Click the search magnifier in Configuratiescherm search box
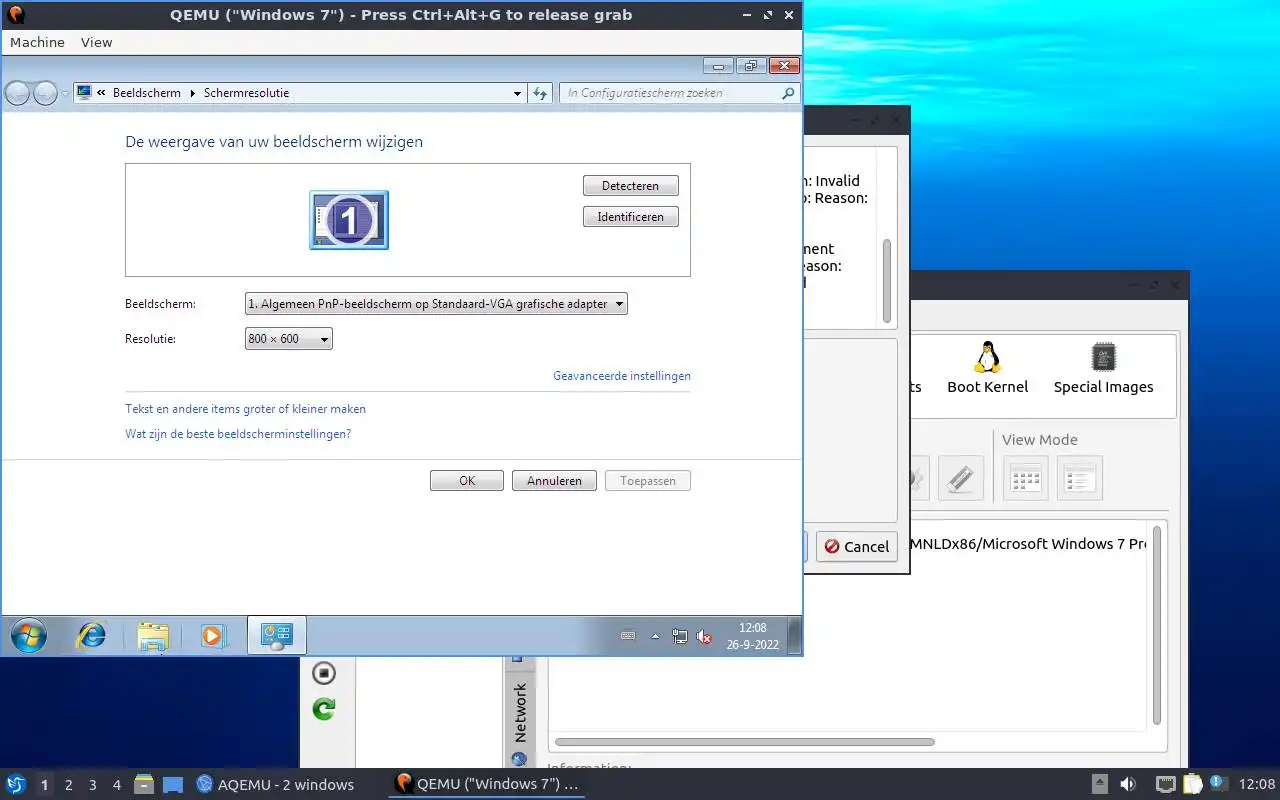Screen dimensions: 1280x800 click(x=787, y=93)
